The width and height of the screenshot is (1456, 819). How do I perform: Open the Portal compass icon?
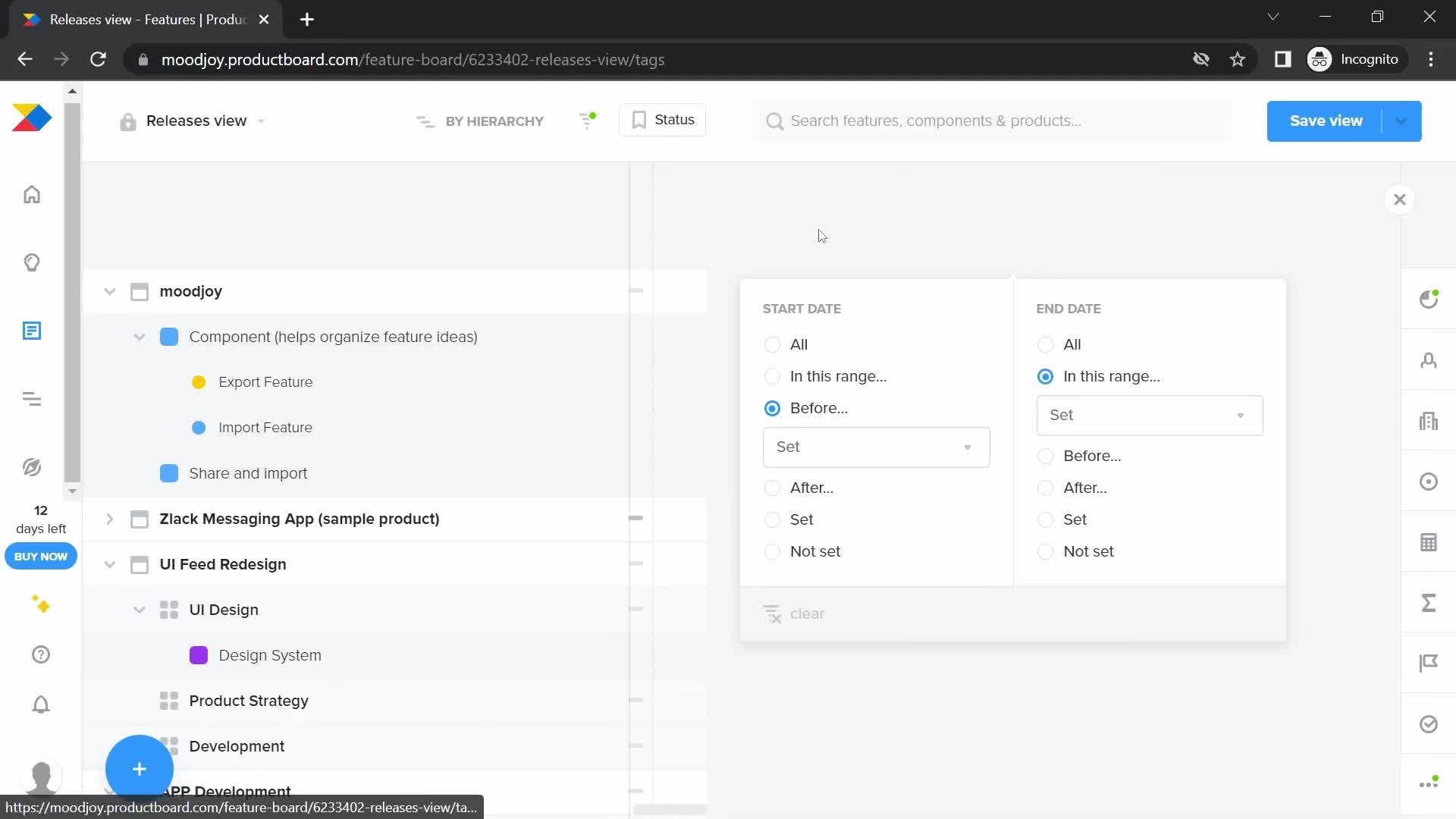click(32, 467)
